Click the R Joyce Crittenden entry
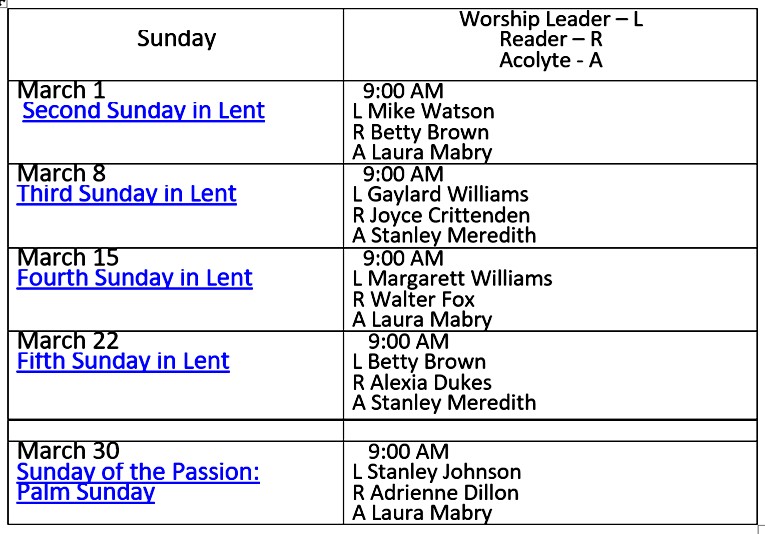Viewport: 765px width, 534px height. click(441, 215)
